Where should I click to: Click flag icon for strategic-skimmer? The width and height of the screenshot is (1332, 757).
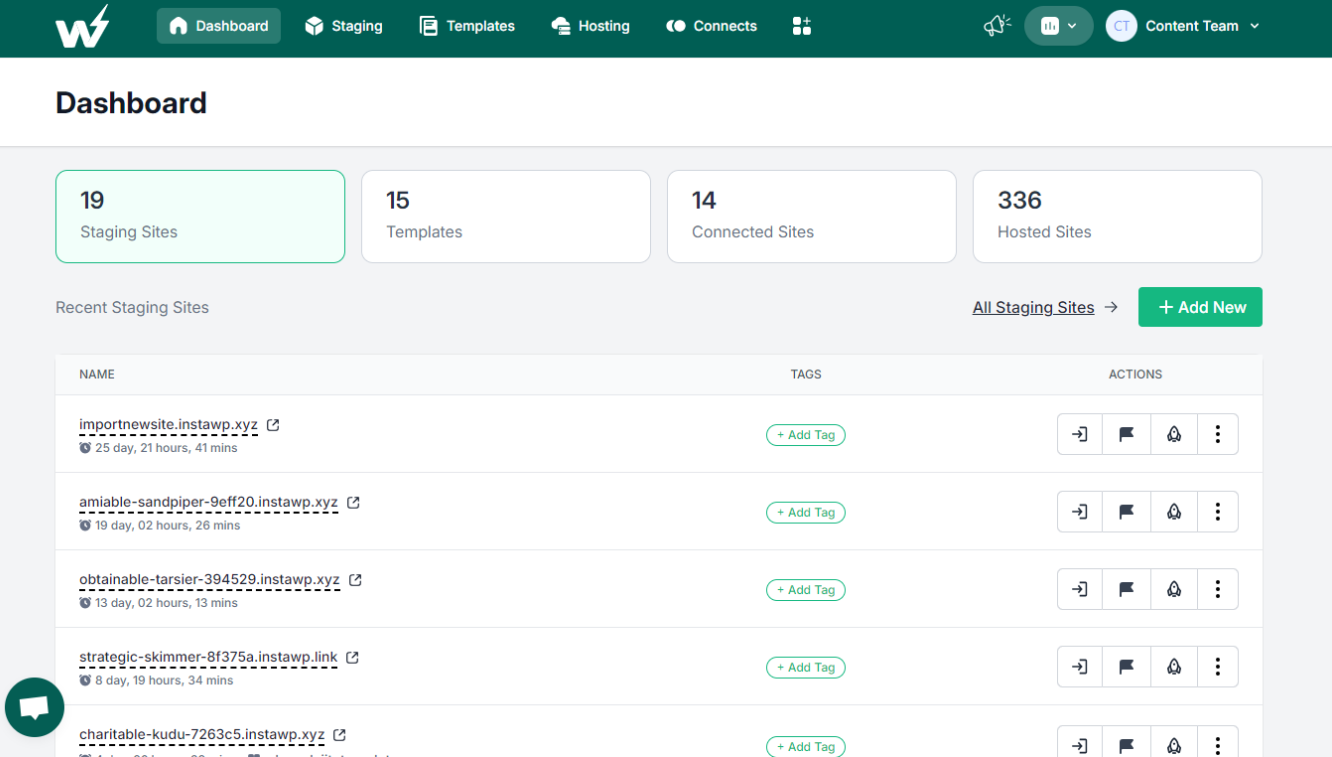coord(1127,666)
